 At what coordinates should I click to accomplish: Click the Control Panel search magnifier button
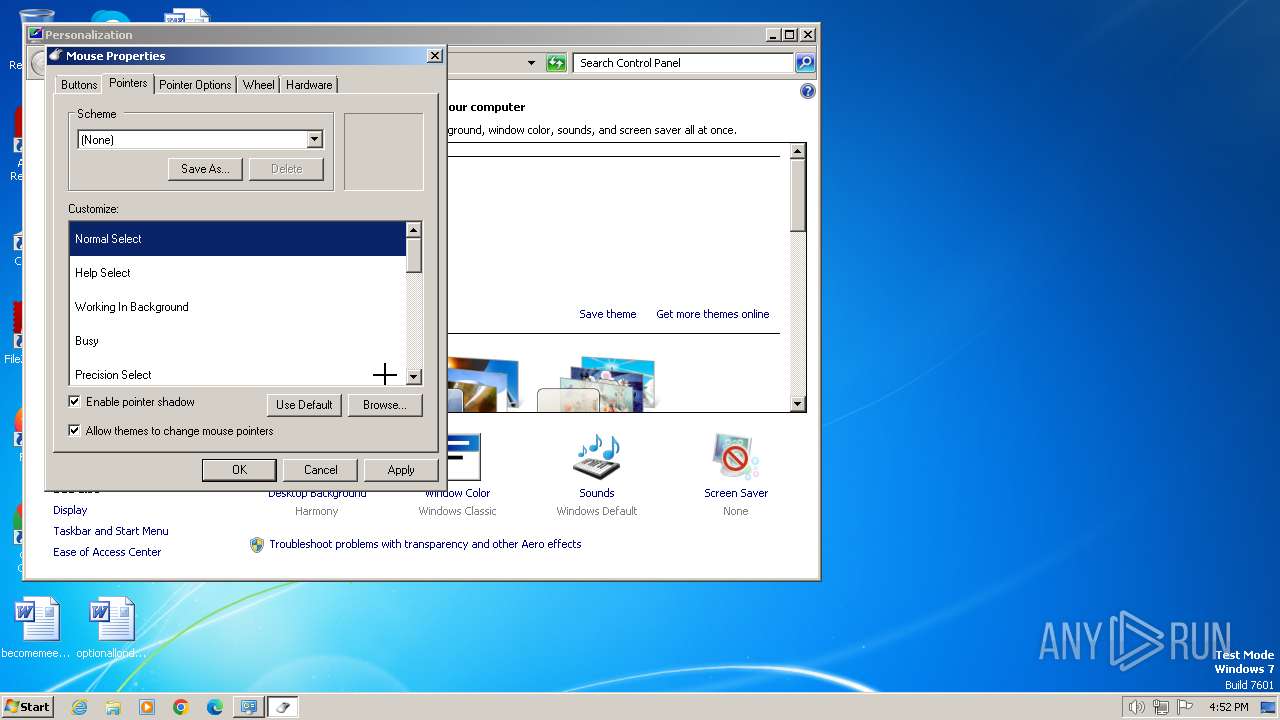pos(805,63)
